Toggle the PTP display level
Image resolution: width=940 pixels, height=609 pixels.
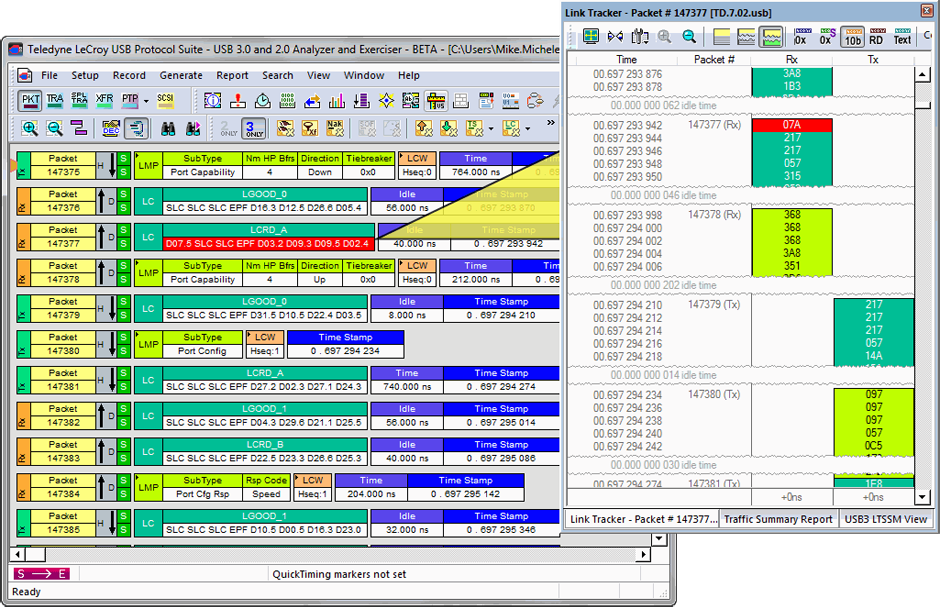point(129,101)
